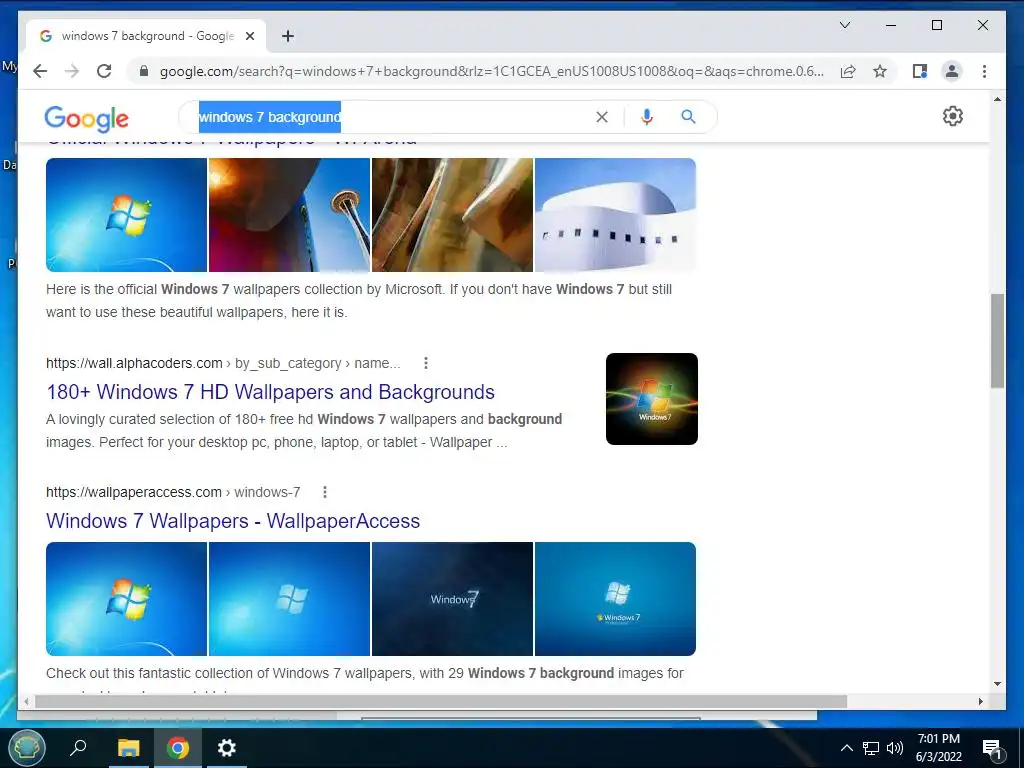
Task: Open the clock showing 7:01 PM
Action: tap(938, 748)
